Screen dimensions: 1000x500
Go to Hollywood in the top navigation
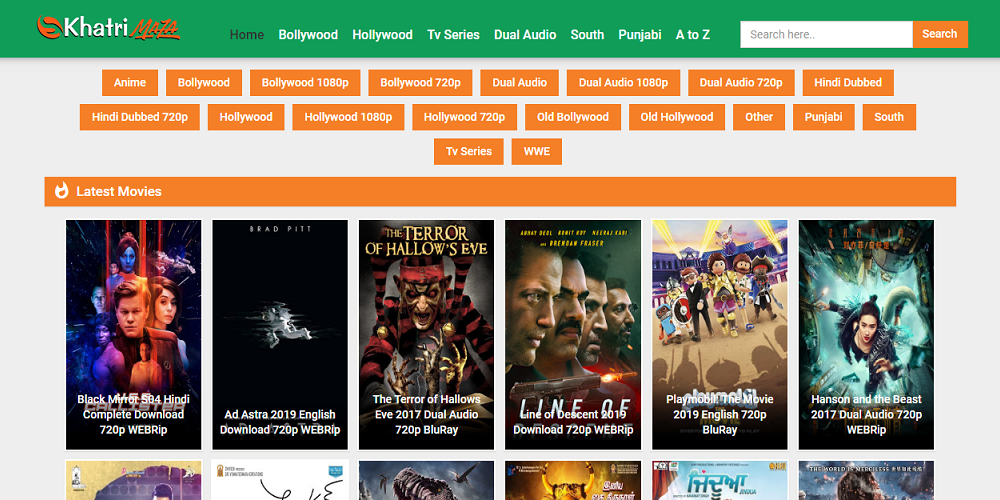click(x=382, y=34)
